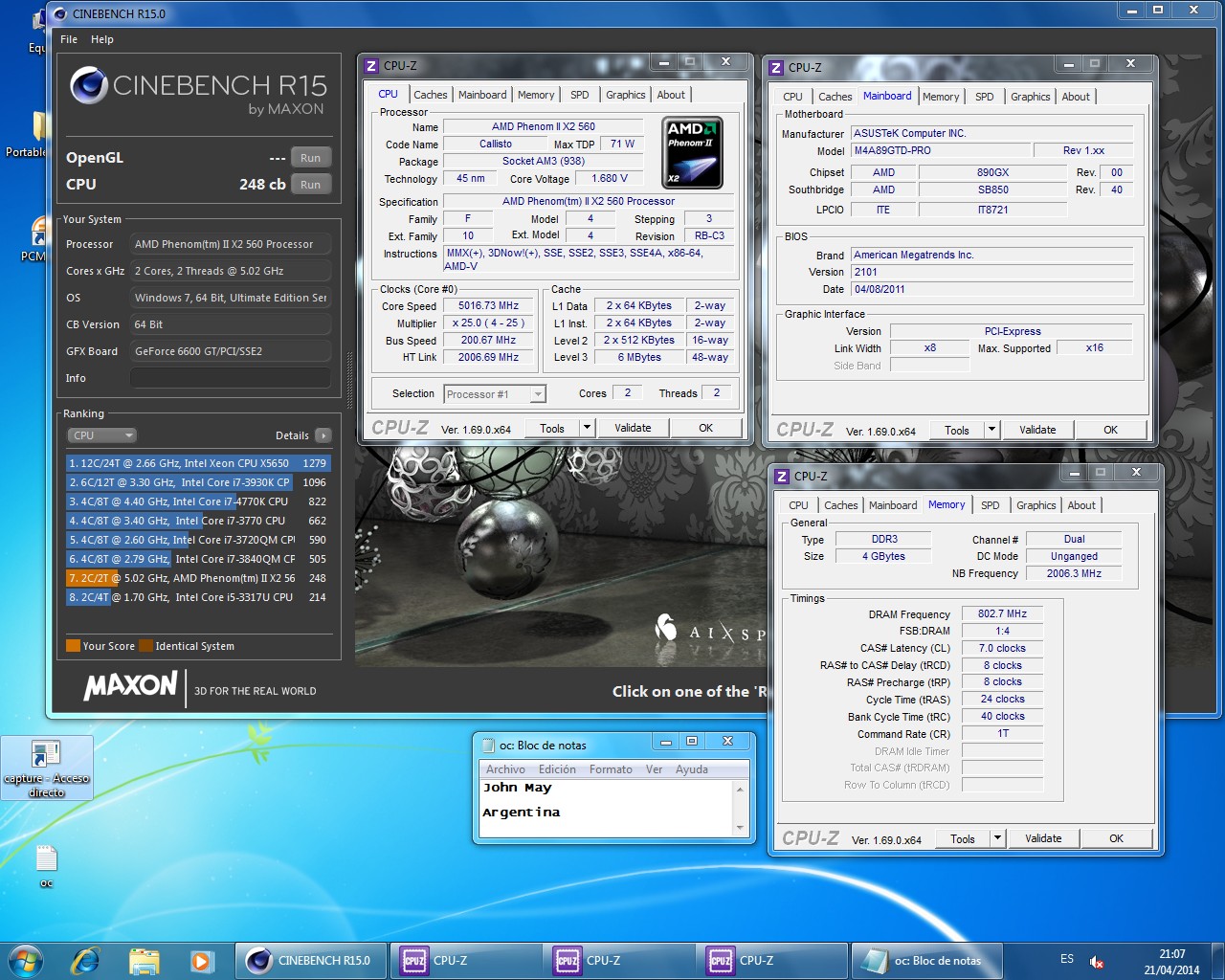This screenshot has width=1225, height=980.
Task: Click the Notepad vertical scrollbar
Action: point(740,808)
